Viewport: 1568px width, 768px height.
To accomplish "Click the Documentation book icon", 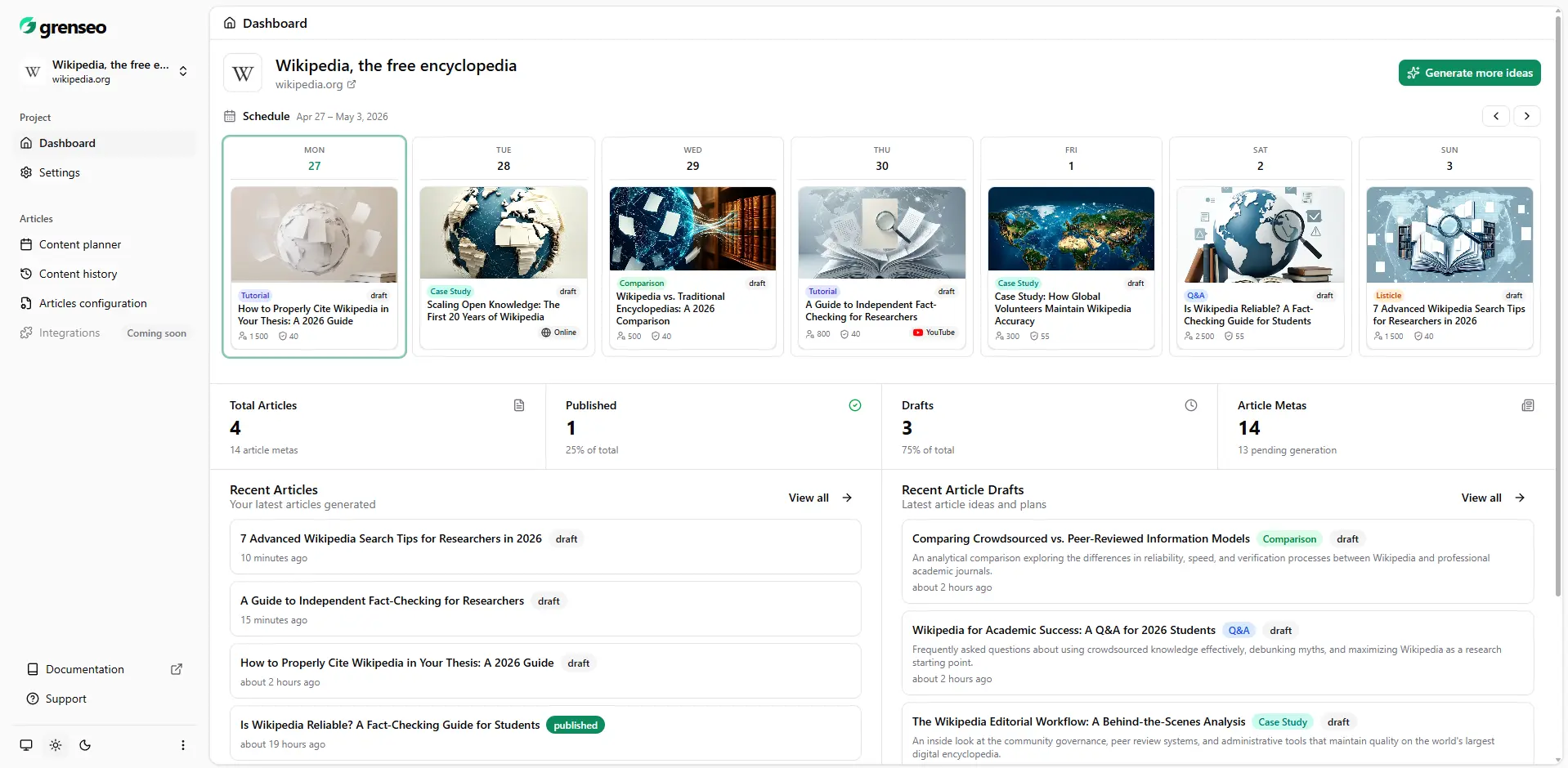I will (33, 669).
